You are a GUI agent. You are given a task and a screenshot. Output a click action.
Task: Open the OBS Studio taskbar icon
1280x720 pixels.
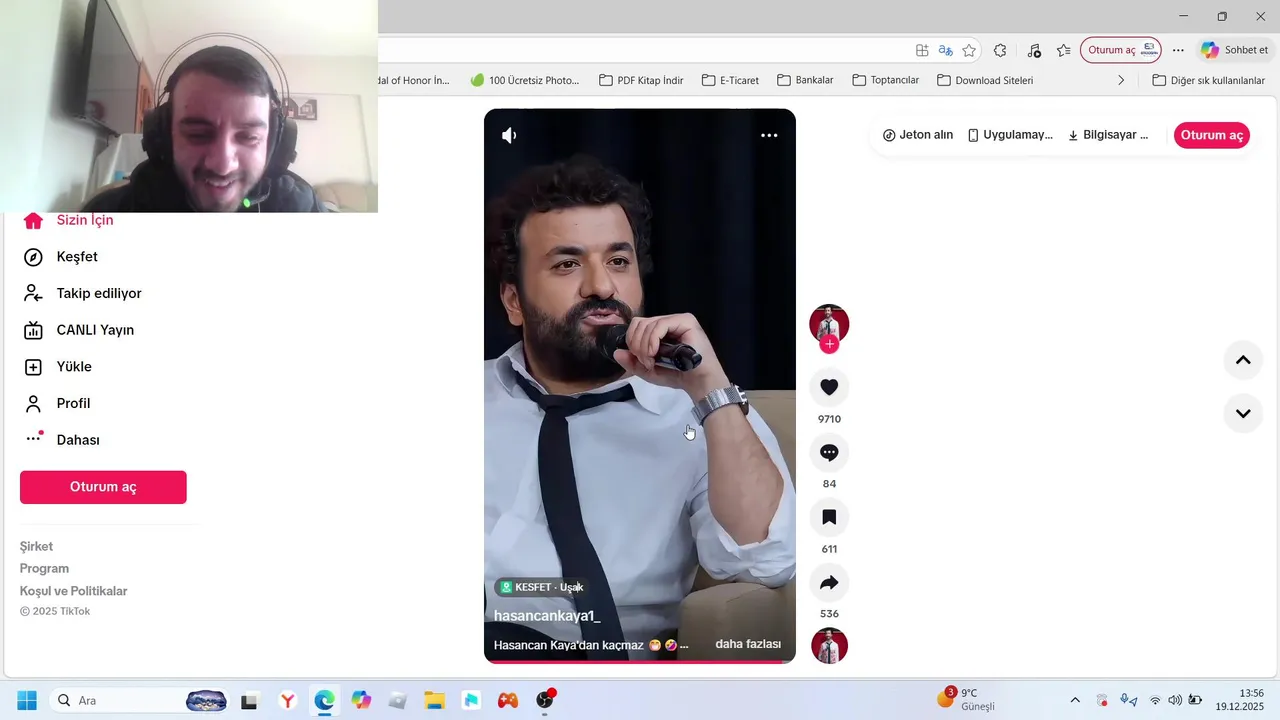[x=545, y=700]
